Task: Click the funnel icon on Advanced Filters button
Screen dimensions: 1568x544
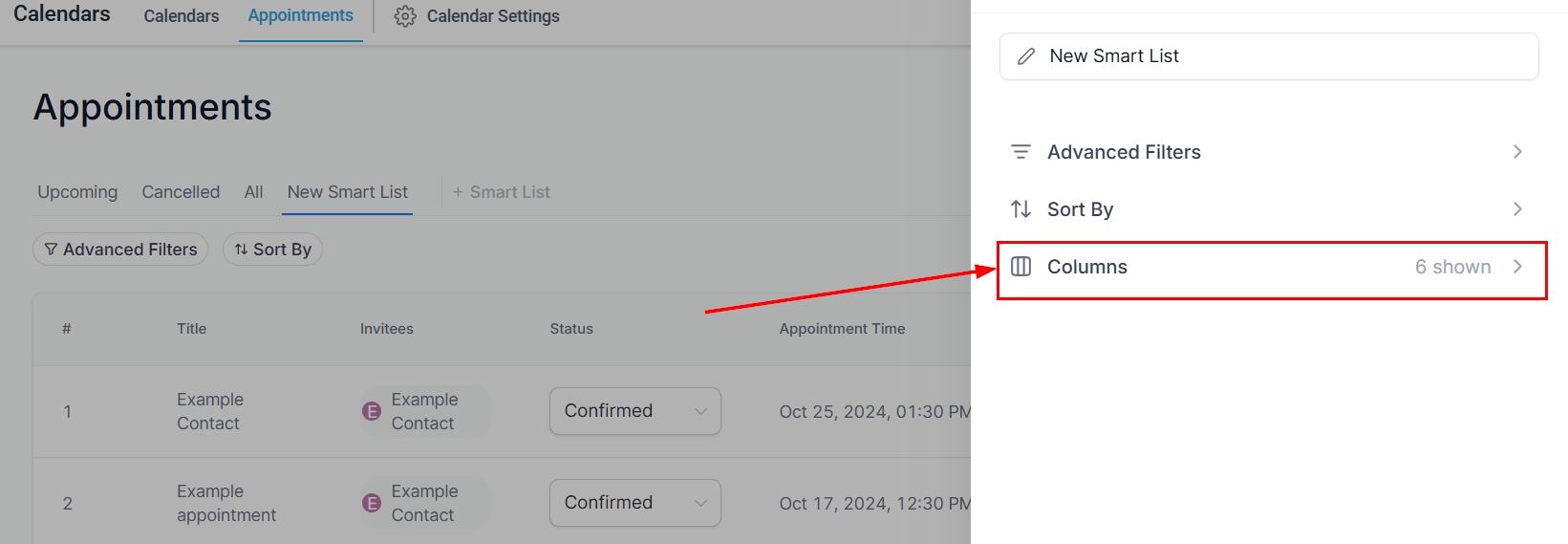Action: (51, 250)
